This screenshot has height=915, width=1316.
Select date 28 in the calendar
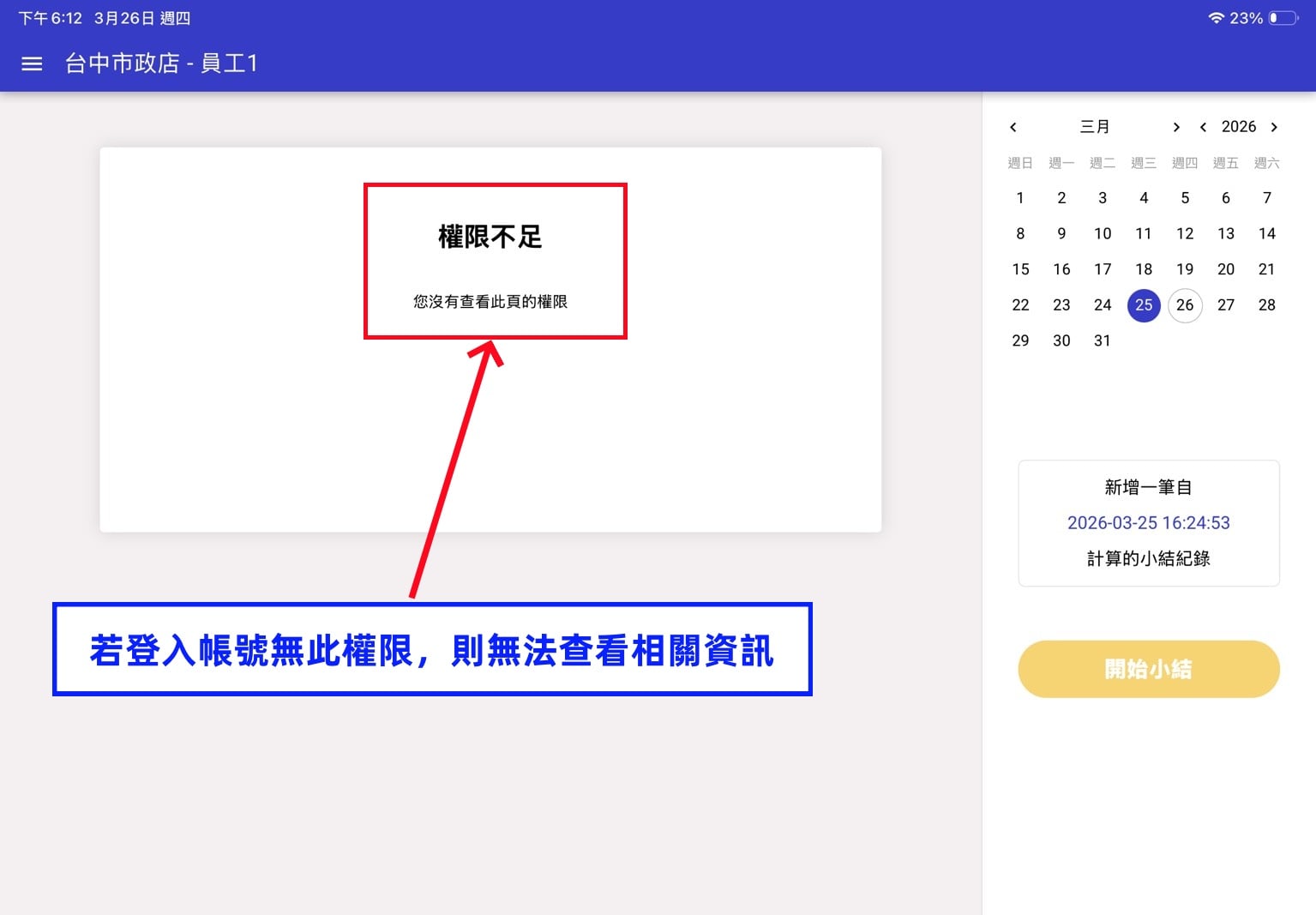pos(1267,304)
